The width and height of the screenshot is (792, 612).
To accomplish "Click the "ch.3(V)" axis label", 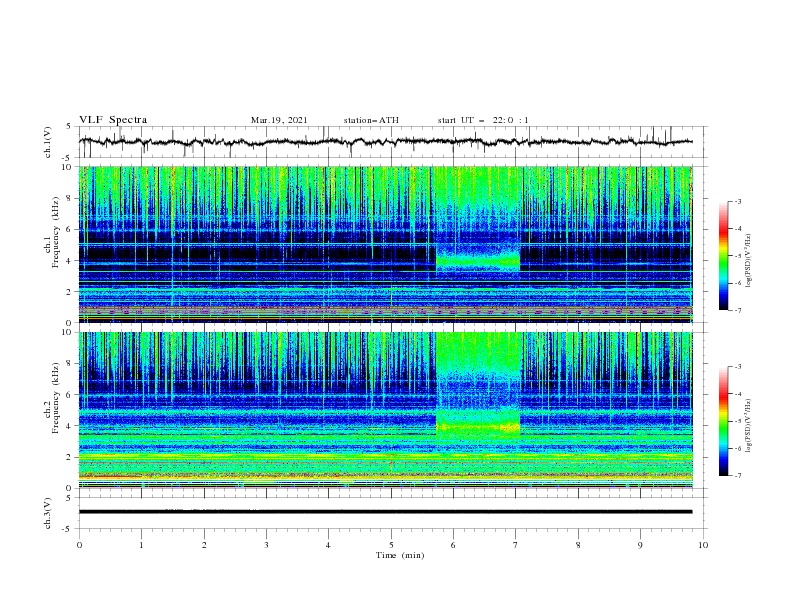I will pyautogui.click(x=48, y=513).
